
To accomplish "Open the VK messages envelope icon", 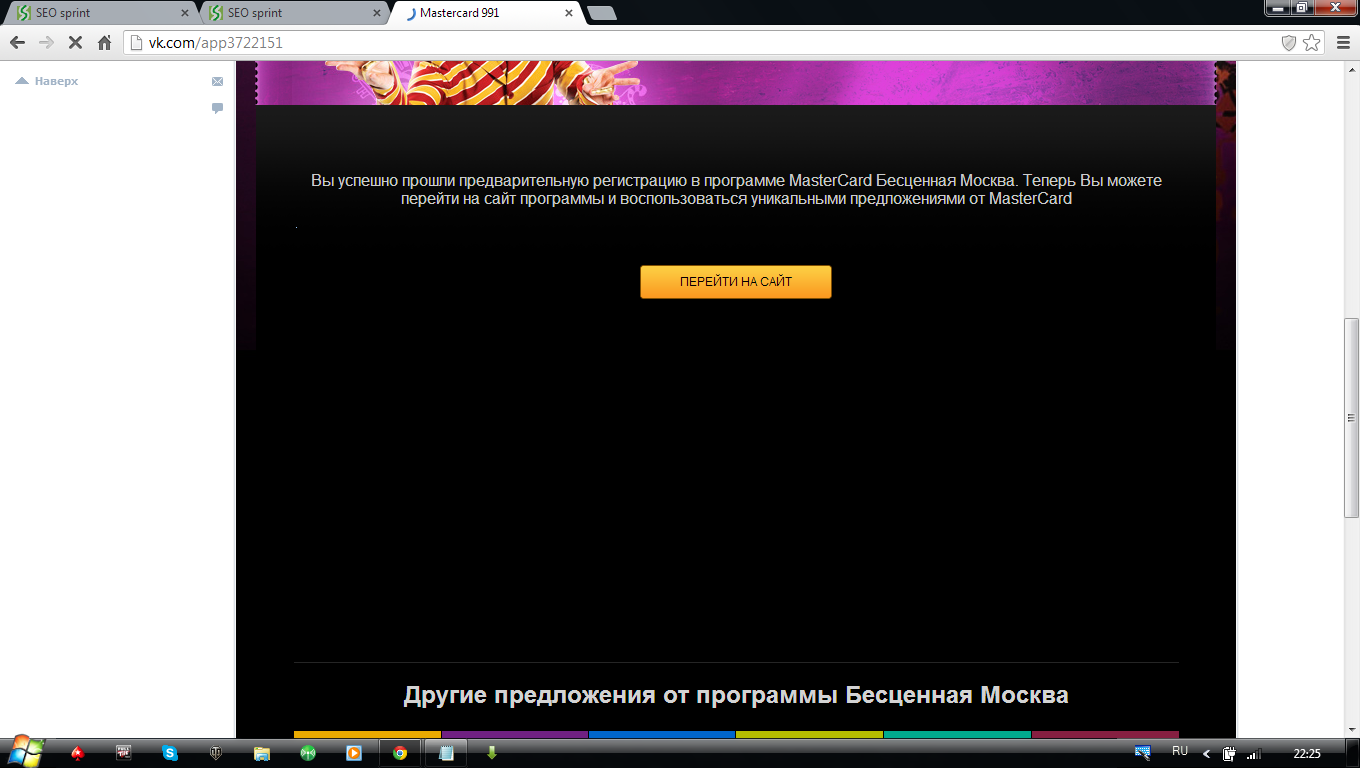I will tap(217, 81).
